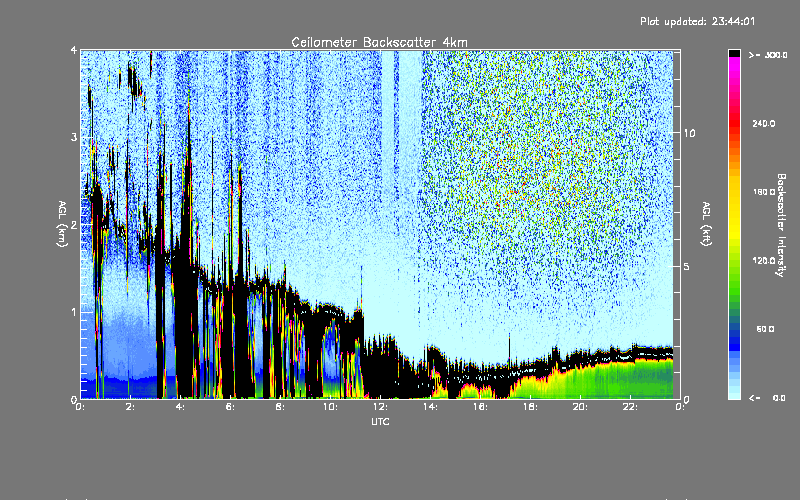Click the '240.0' colorbar value
The image size is (800, 500).
point(764,123)
